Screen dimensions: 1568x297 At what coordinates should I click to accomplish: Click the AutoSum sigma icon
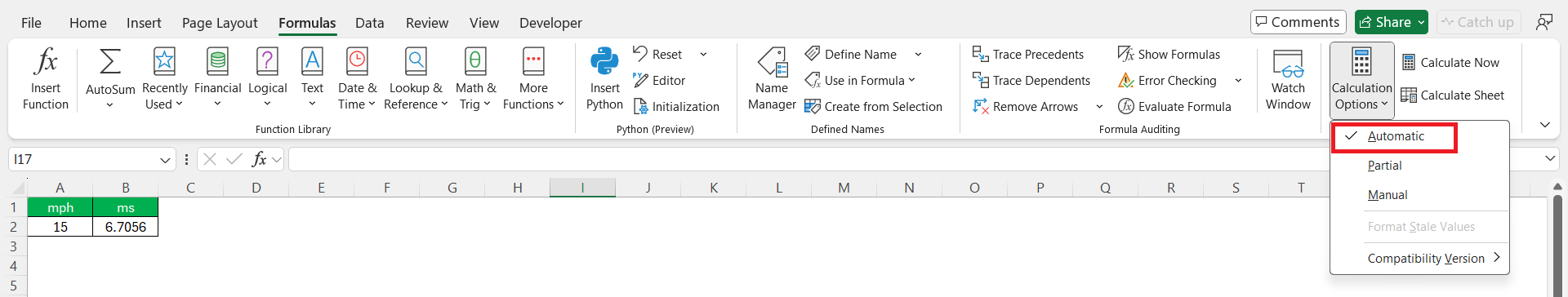point(110,62)
